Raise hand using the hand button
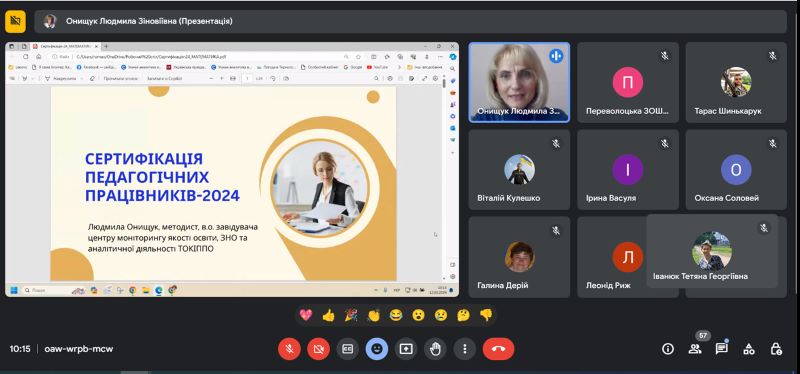The width and height of the screenshot is (800, 374). (x=435, y=349)
